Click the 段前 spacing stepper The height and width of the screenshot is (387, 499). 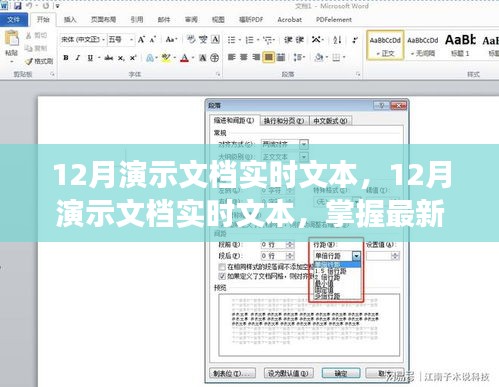(290, 245)
